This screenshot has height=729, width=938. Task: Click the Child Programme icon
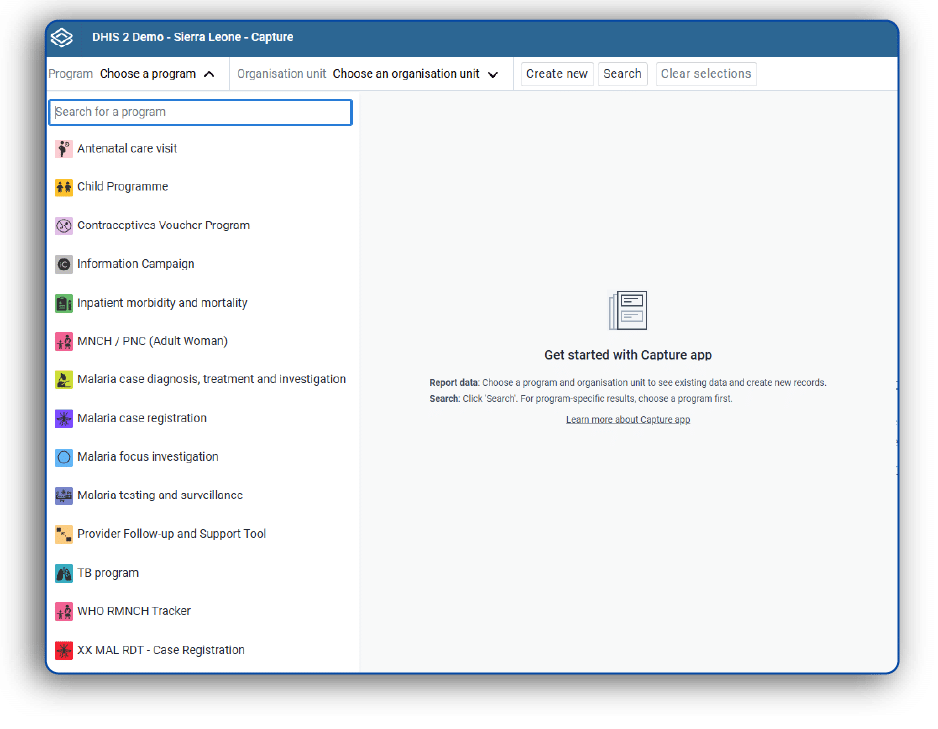(64, 187)
